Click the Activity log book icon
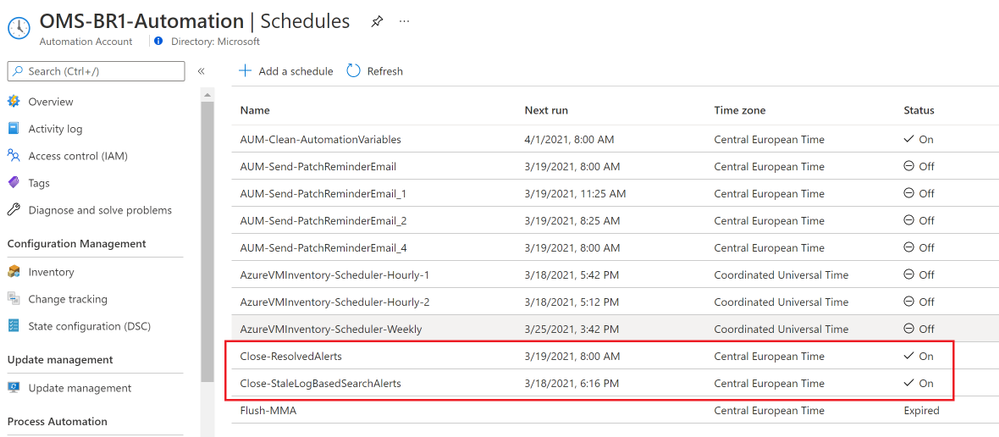 [x=13, y=129]
